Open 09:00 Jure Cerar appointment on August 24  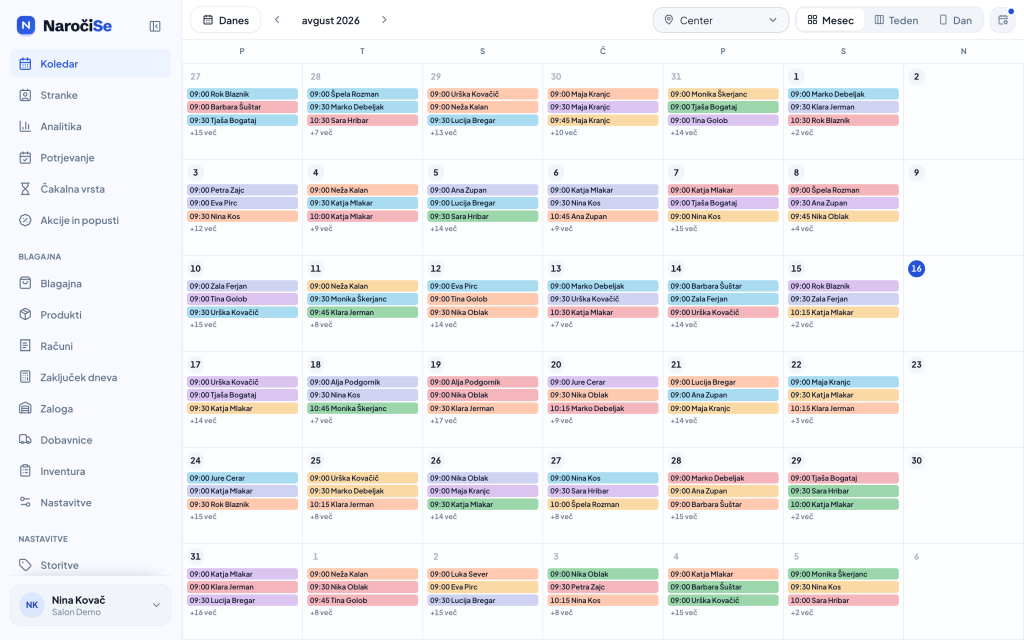[x=242, y=478]
